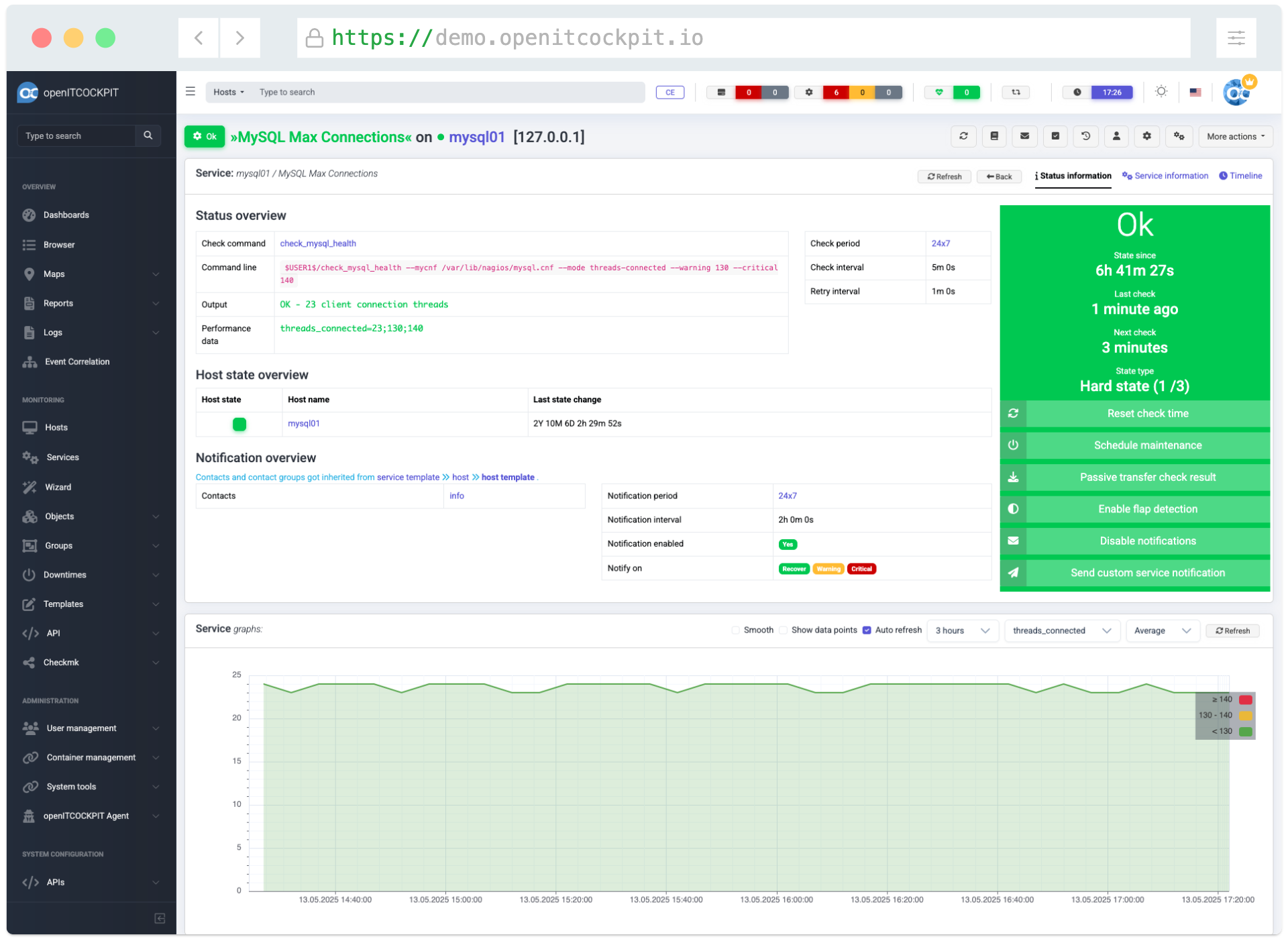The height and width of the screenshot is (939, 1288).
Task: Click the US flag language icon
Action: click(x=1195, y=92)
